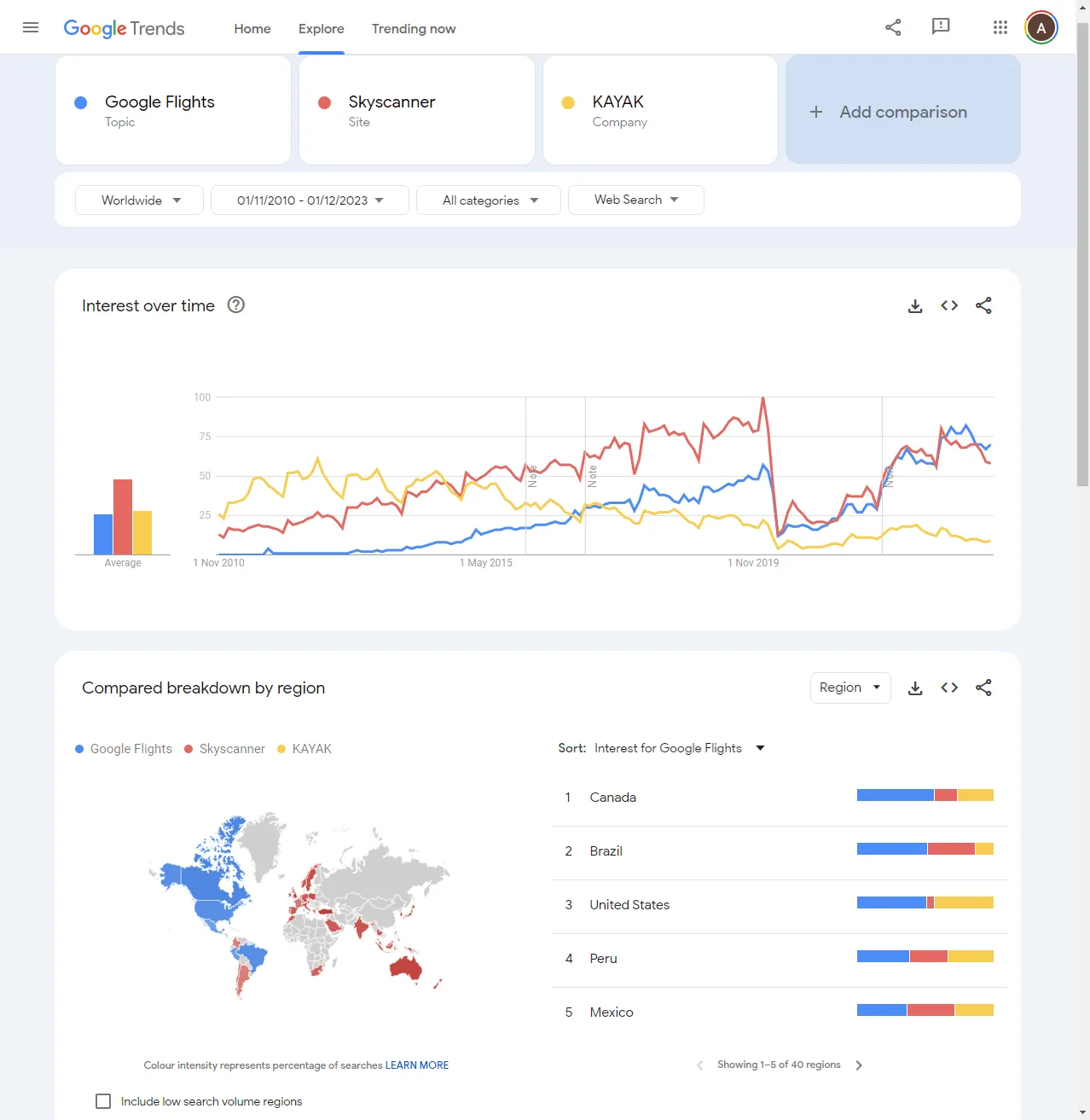
Task: Click the KAYAK map legend
Action: [x=304, y=749]
